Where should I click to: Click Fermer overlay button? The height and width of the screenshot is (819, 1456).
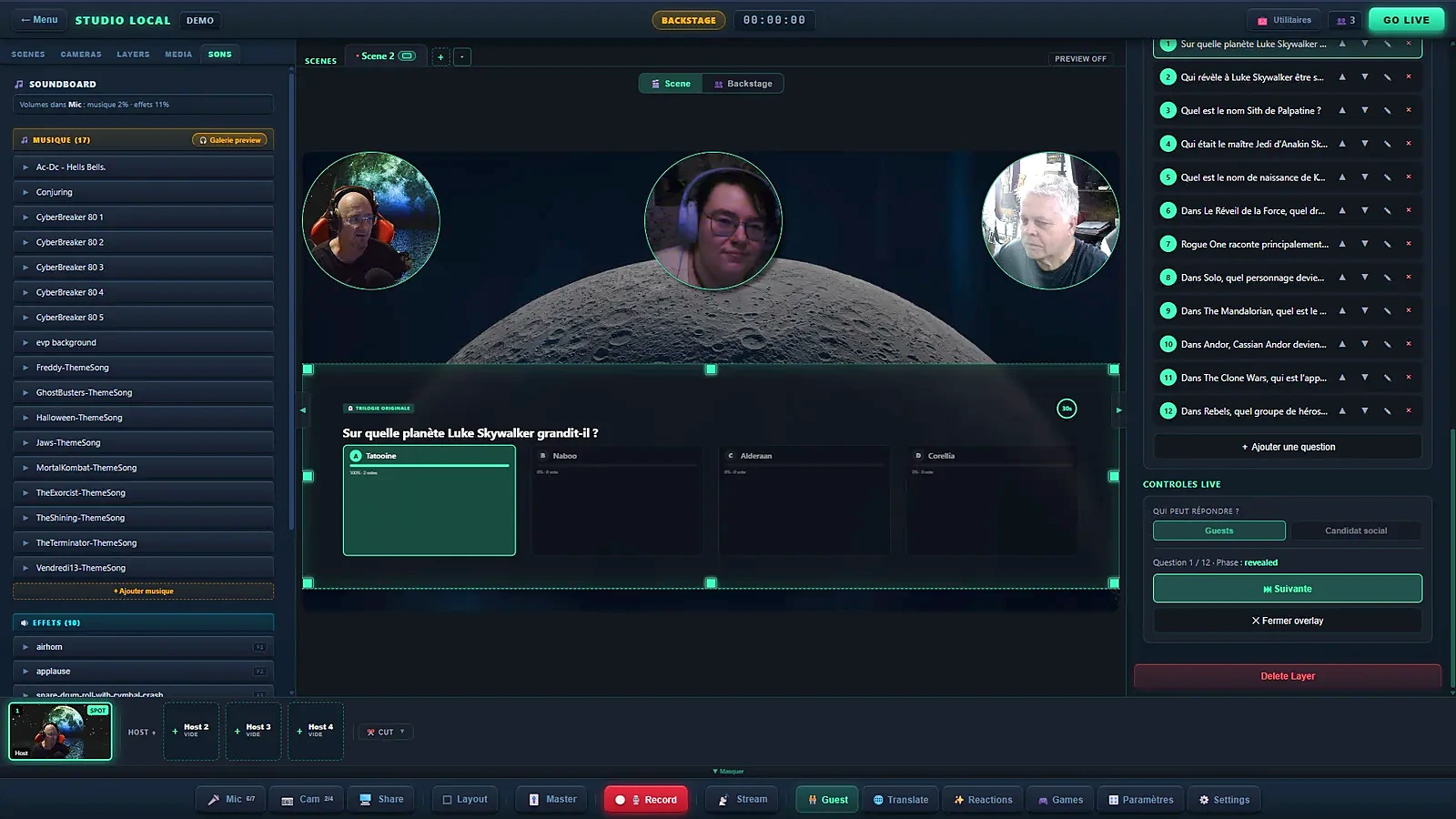click(x=1288, y=621)
